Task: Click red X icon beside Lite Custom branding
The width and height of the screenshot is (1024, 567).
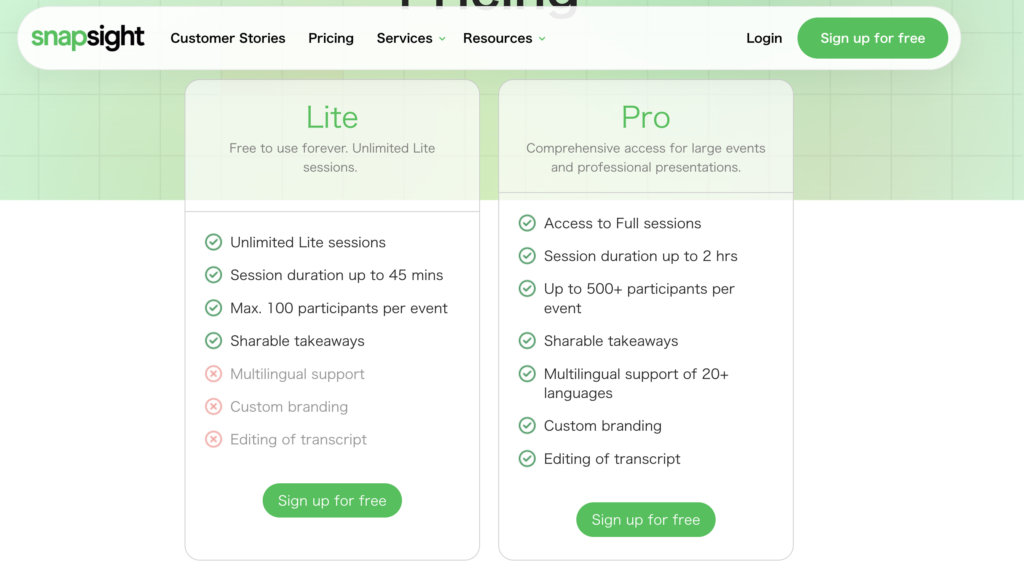Action: click(x=213, y=407)
